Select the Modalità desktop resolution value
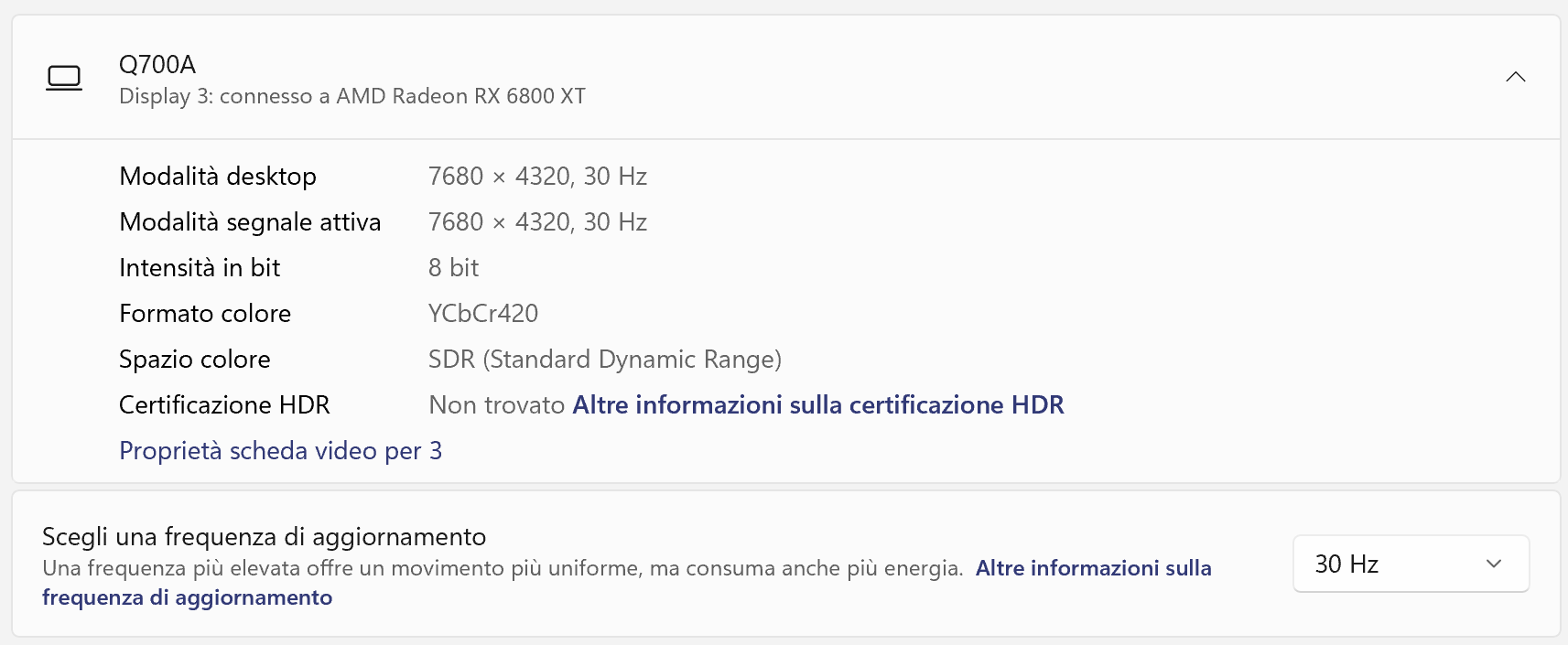Viewport: 1568px width, 645px height. 537,176
